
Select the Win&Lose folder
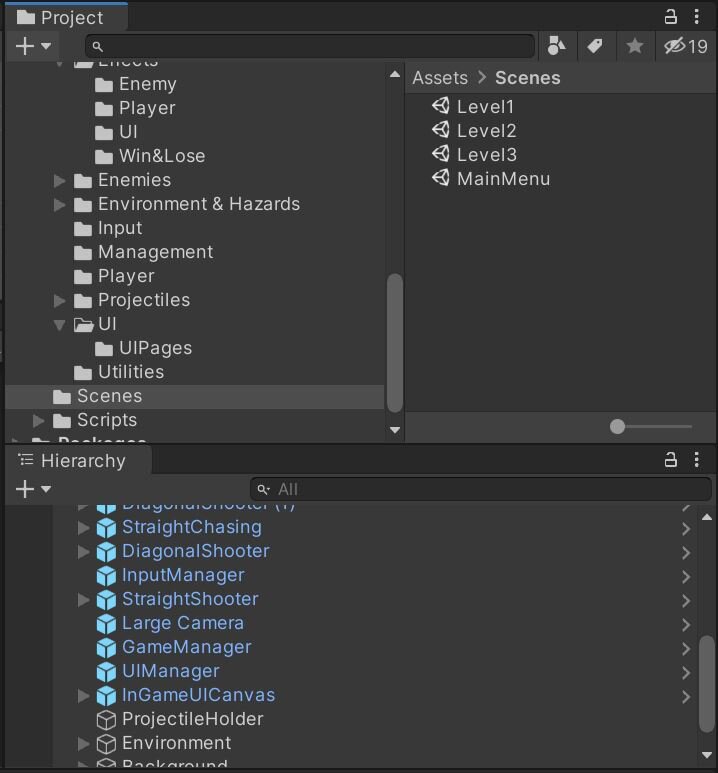click(150, 156)
